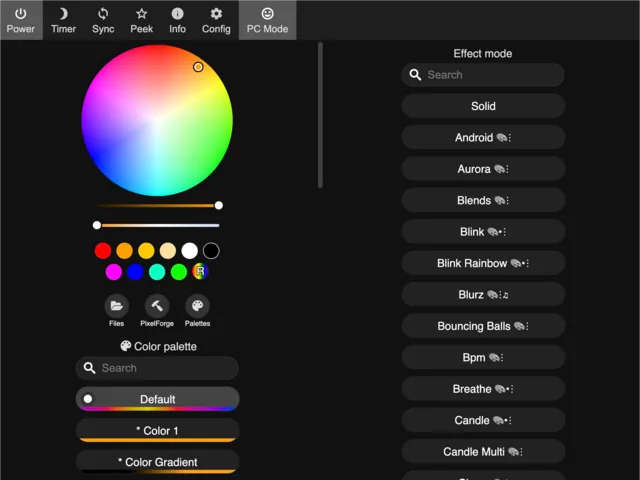The width and height of the screenshot is (640, 480).
Task: Select the Bouncing Balls effect
Action: 483,326
